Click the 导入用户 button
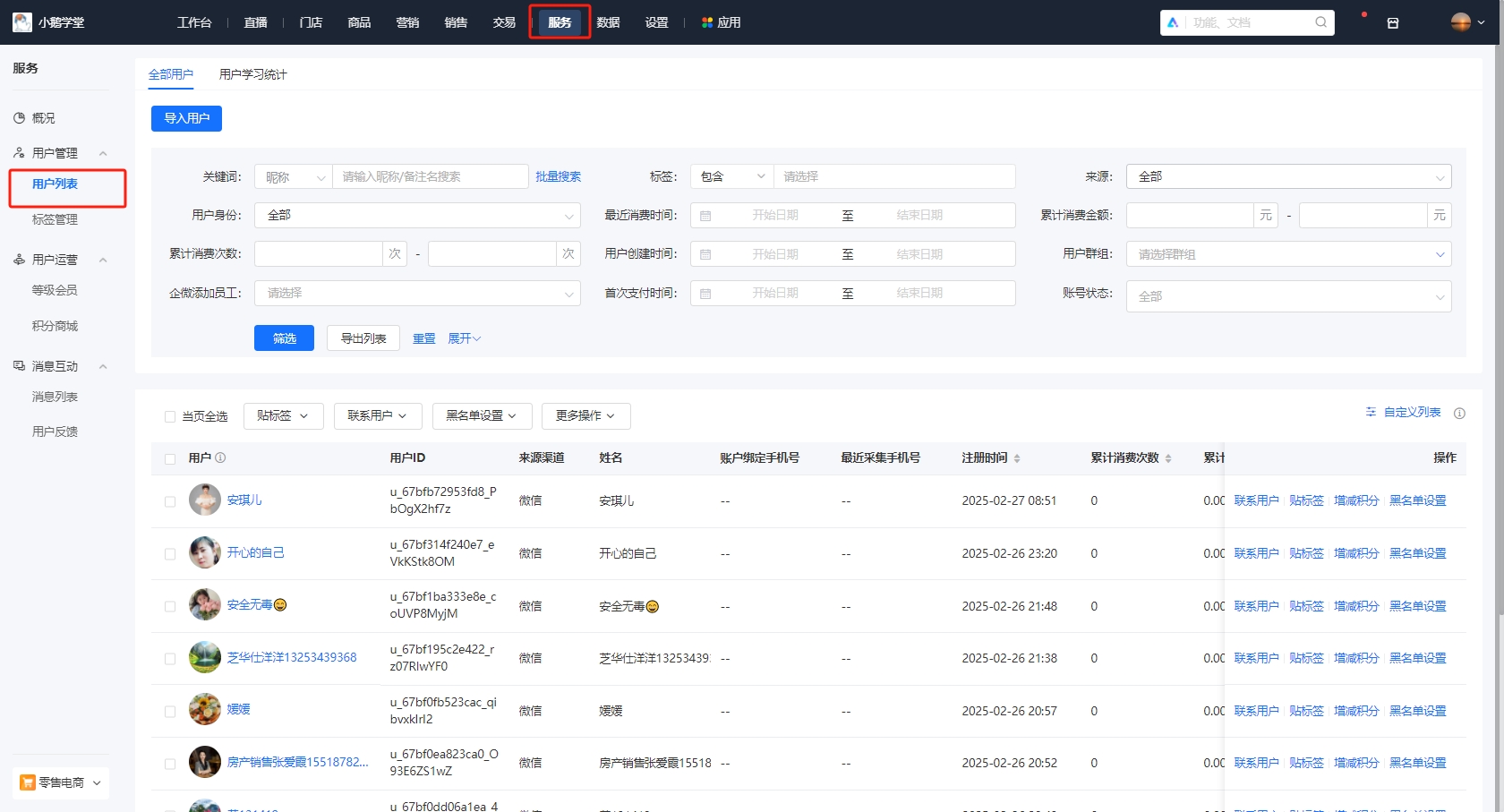This screenshot has height=812, width=1504. coord(186,118)
